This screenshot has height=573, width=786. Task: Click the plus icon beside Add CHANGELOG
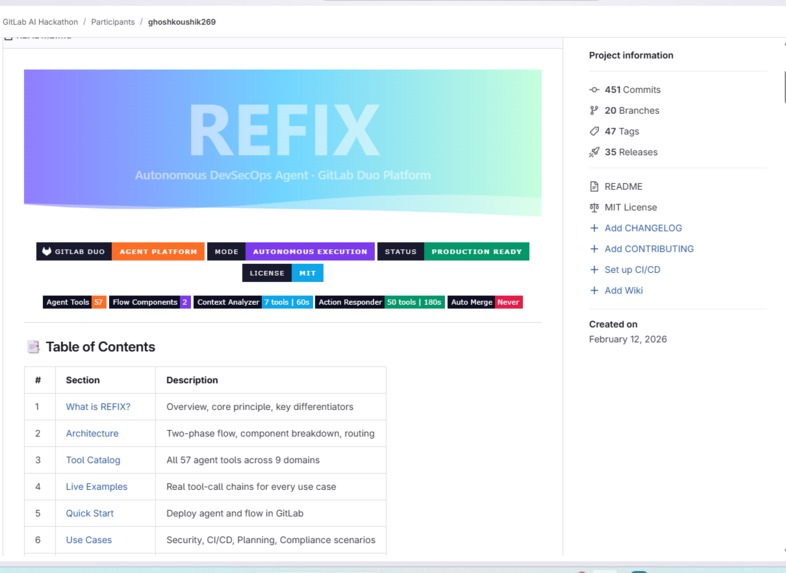click(x=594, y=228)
